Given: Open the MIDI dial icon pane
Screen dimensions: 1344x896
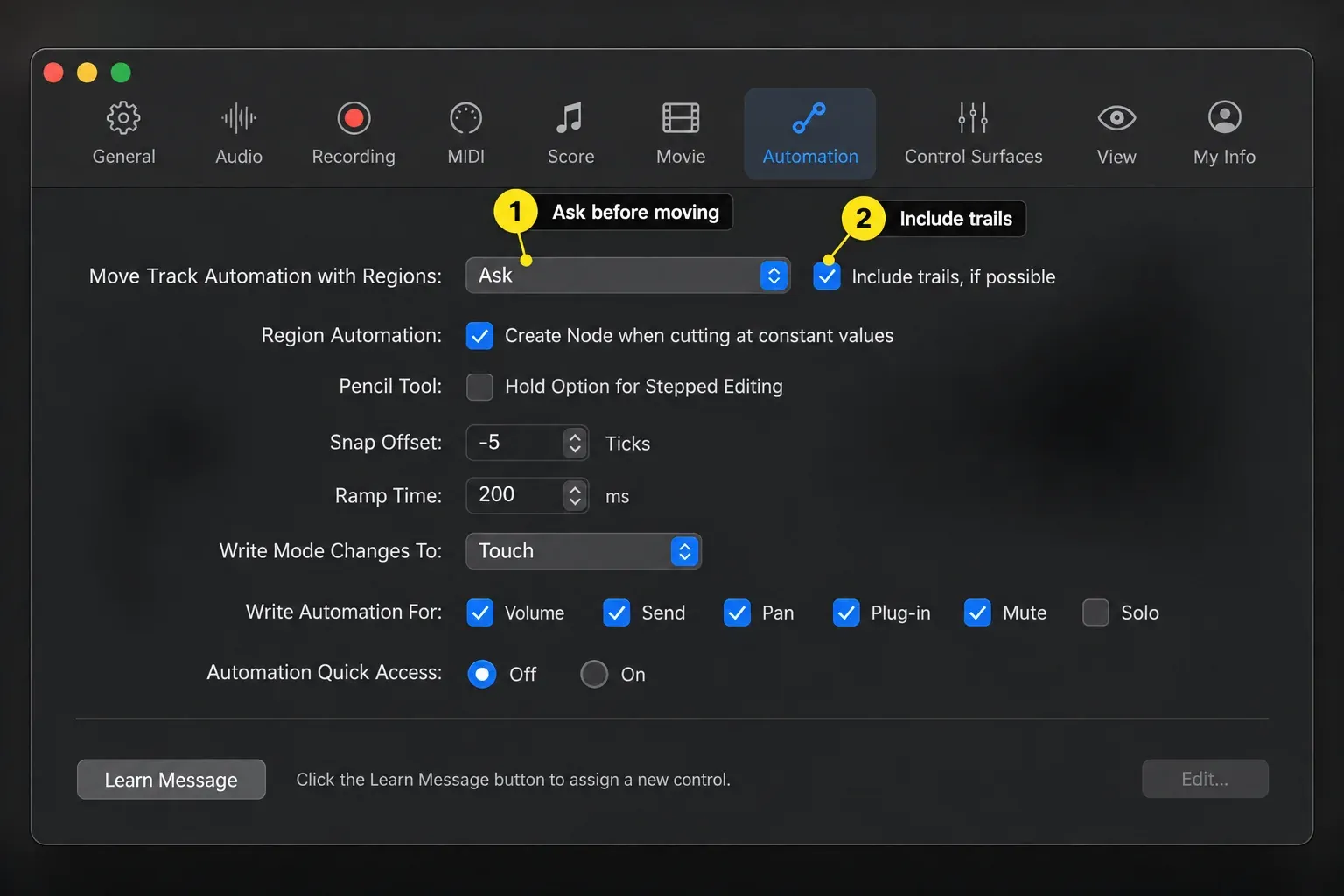Looking at the screenshot, I should coord(465,117).
